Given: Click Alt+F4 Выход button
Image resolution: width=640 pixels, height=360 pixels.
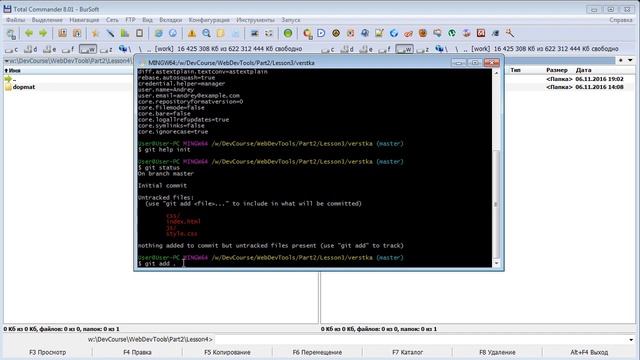Looking at the screenshot, I should coord(589,352).
